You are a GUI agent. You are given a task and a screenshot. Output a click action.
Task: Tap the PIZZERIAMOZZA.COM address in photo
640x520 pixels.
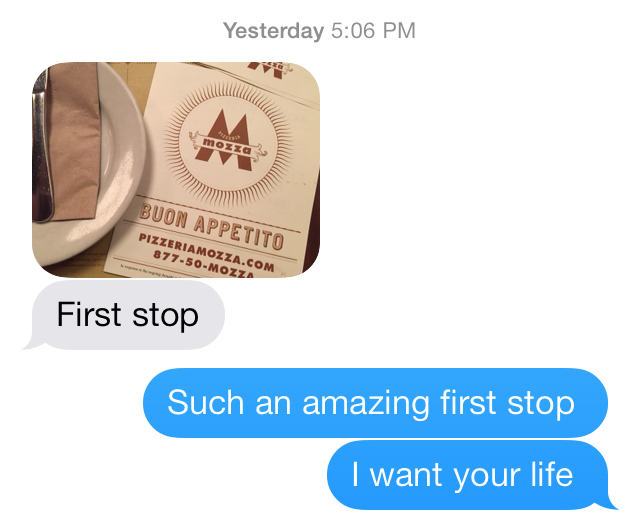[206, 251]
